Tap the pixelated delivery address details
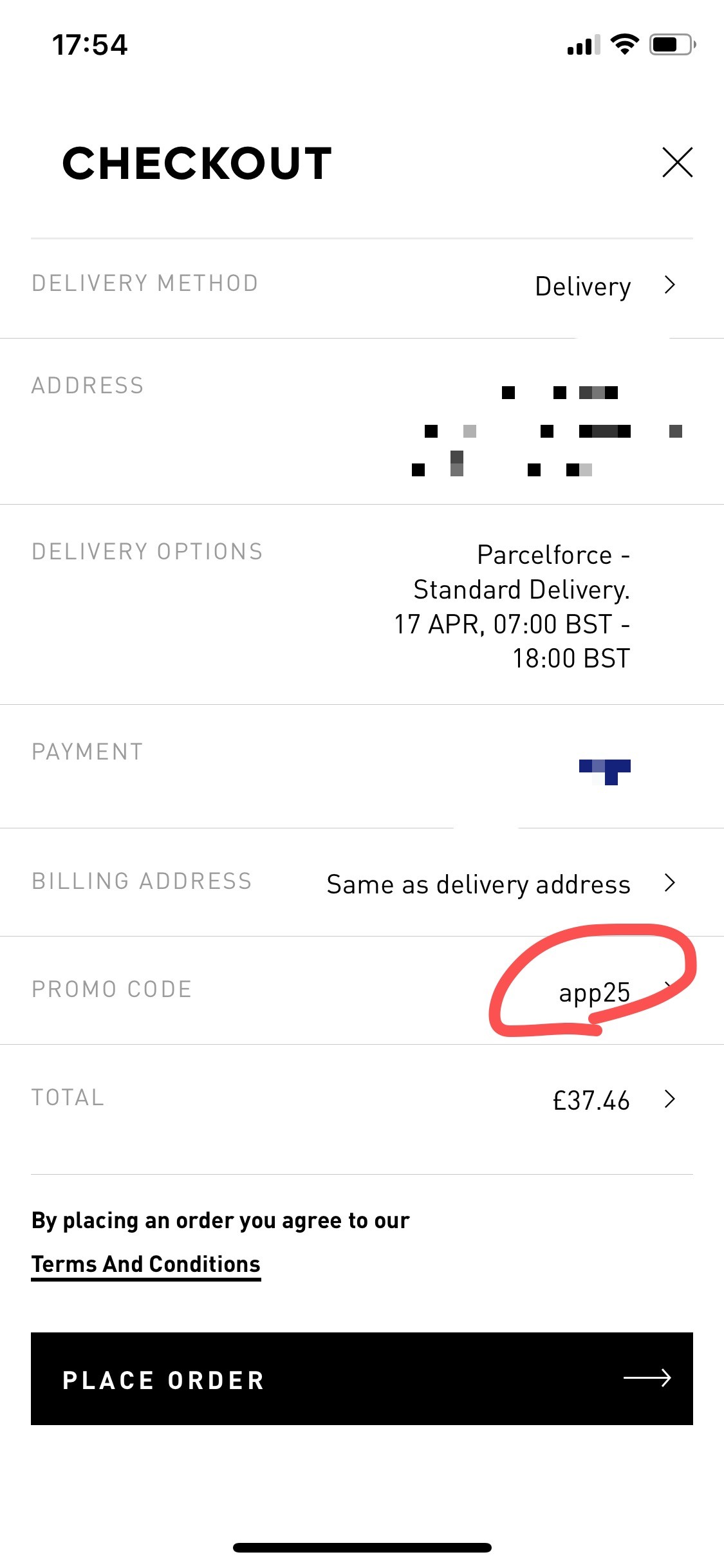This screenshot has width=724, height=1568. tap(547, 431)
